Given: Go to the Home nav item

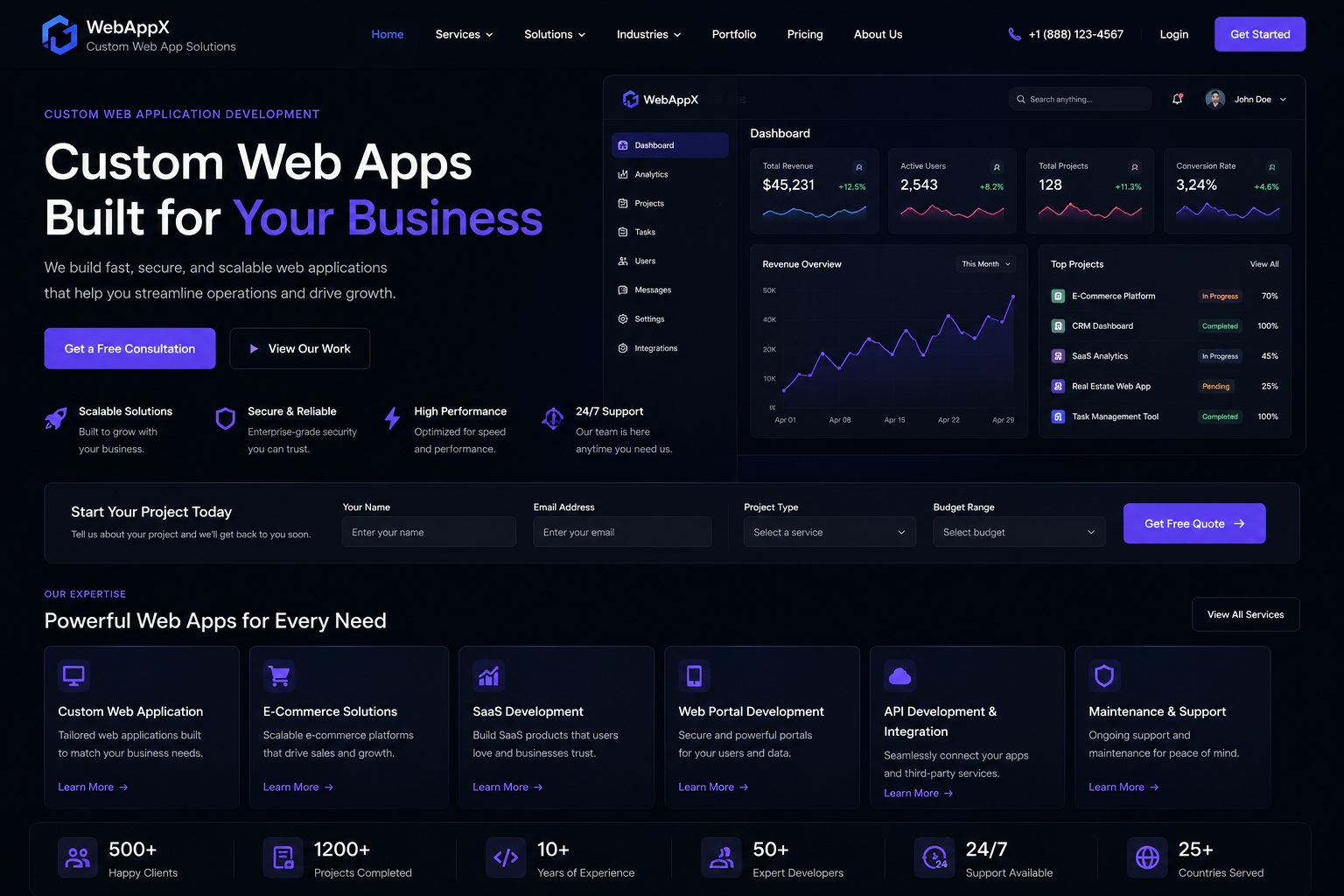Looking at the screenshot, I should click(388, 34).
